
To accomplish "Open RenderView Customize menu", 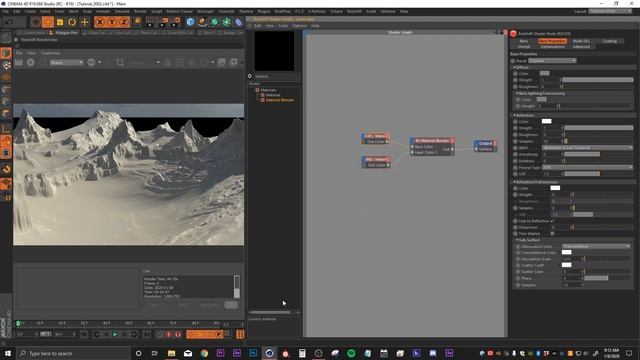I will [51, 53].
